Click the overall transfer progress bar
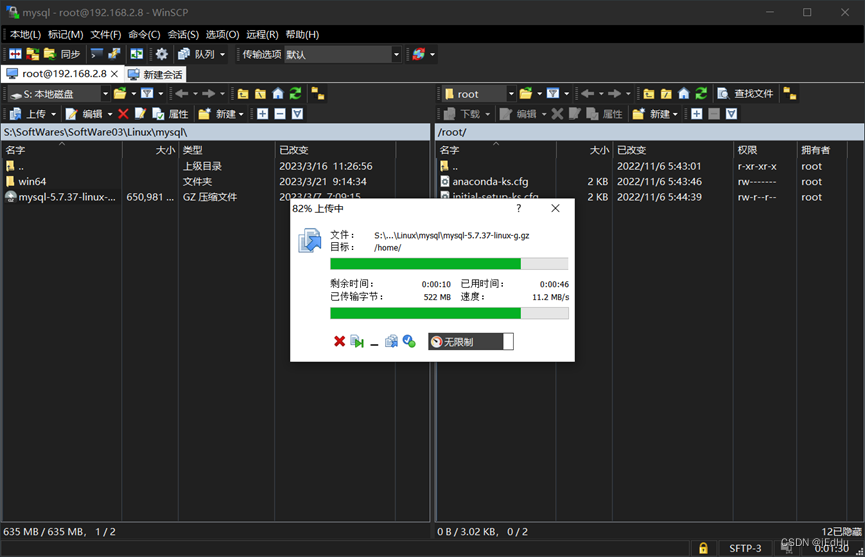 coord(449,313)
